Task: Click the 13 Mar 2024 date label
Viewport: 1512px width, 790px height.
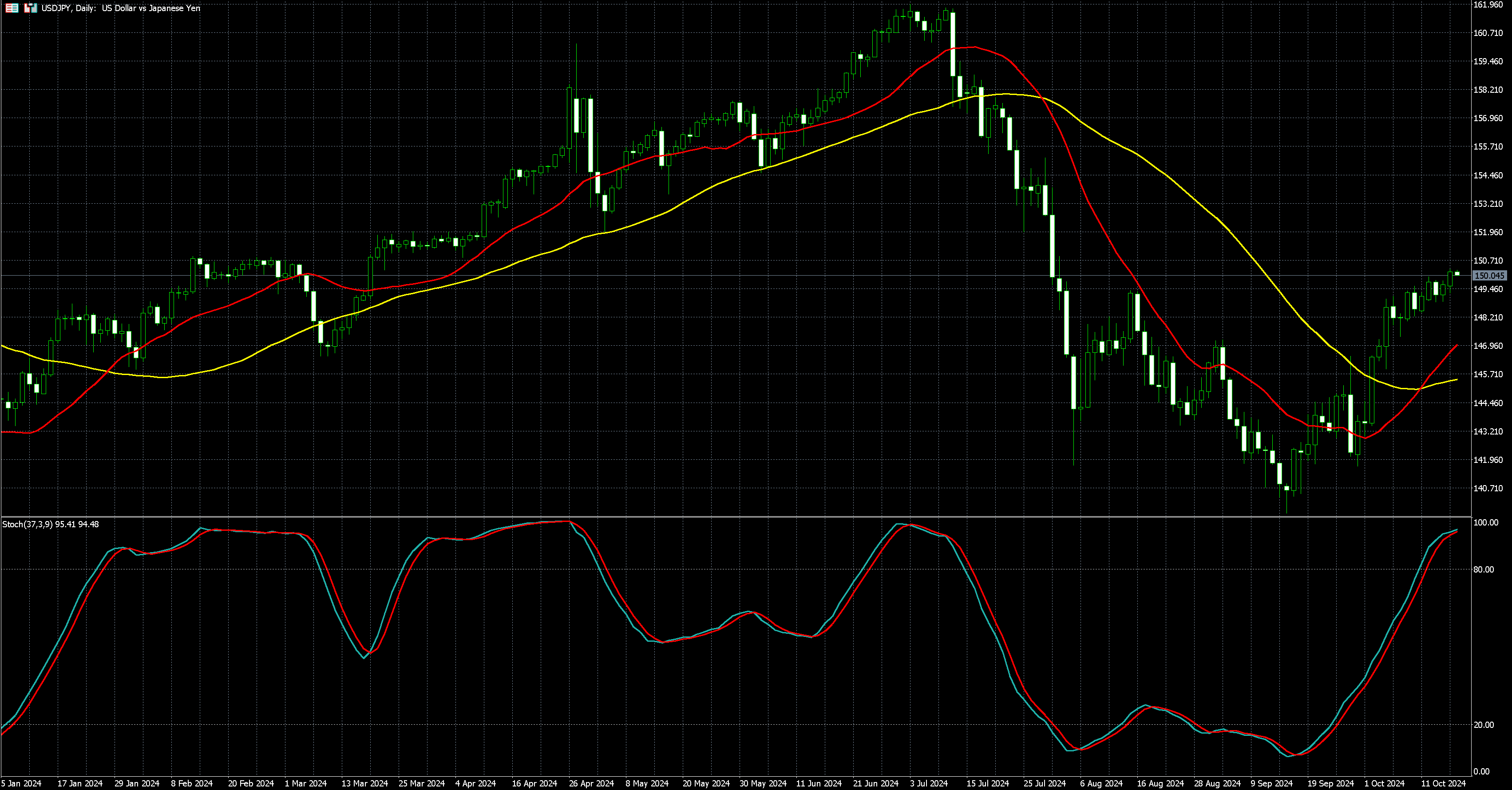Action: click(365, 783)
